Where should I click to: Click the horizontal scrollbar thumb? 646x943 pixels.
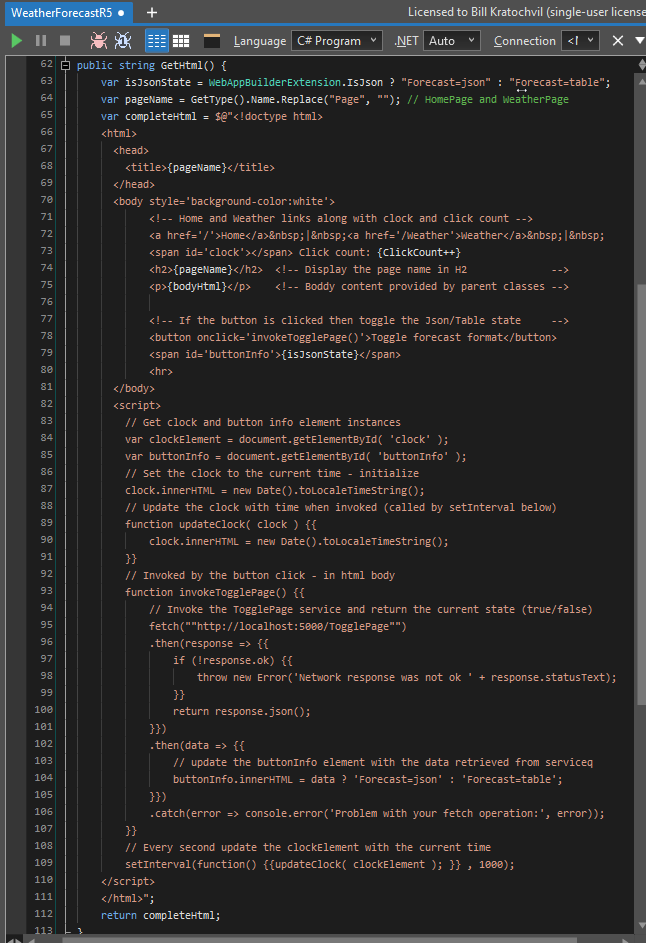click(319, 939)
